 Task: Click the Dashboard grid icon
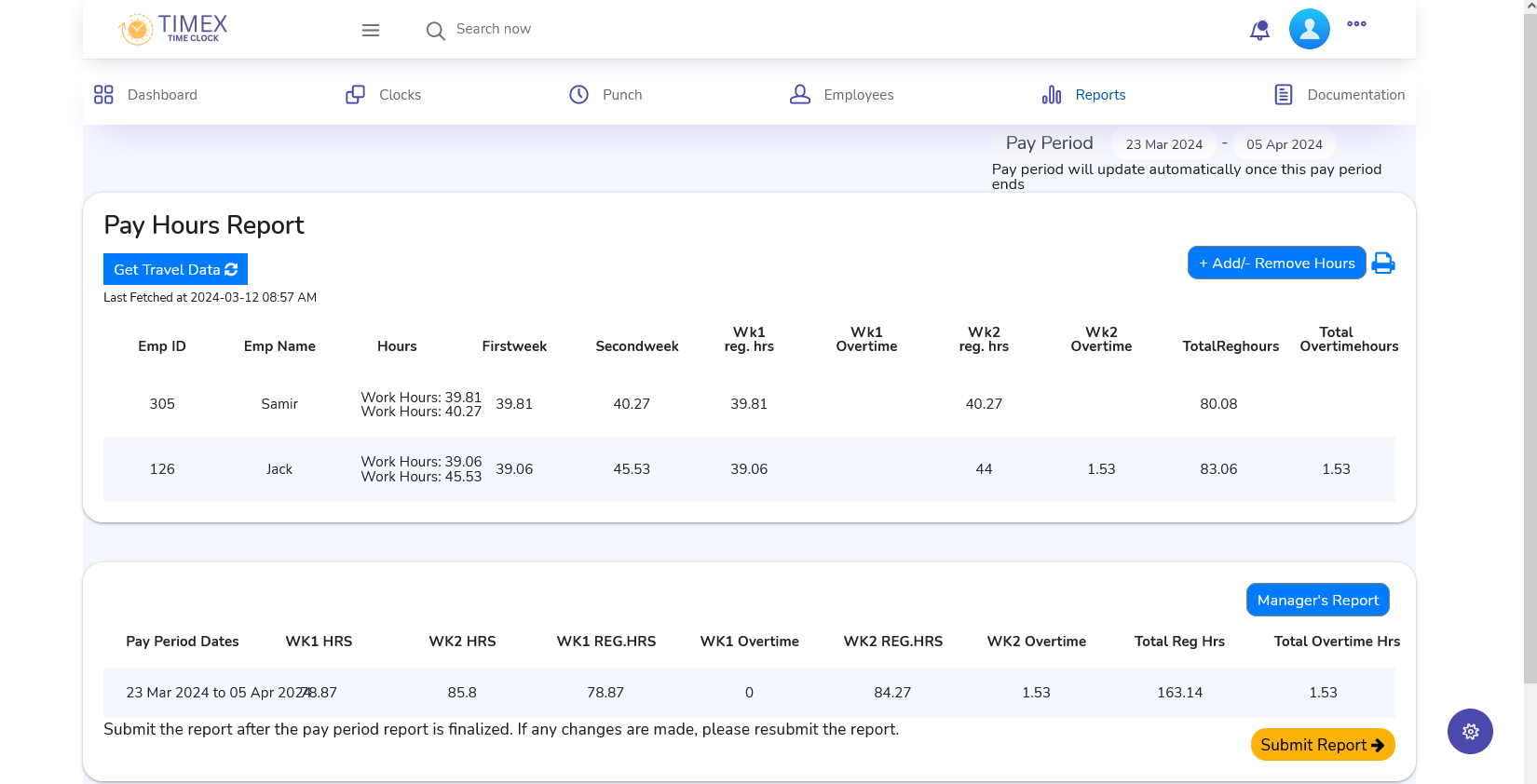pyautogui.click(x=103, y=95)
